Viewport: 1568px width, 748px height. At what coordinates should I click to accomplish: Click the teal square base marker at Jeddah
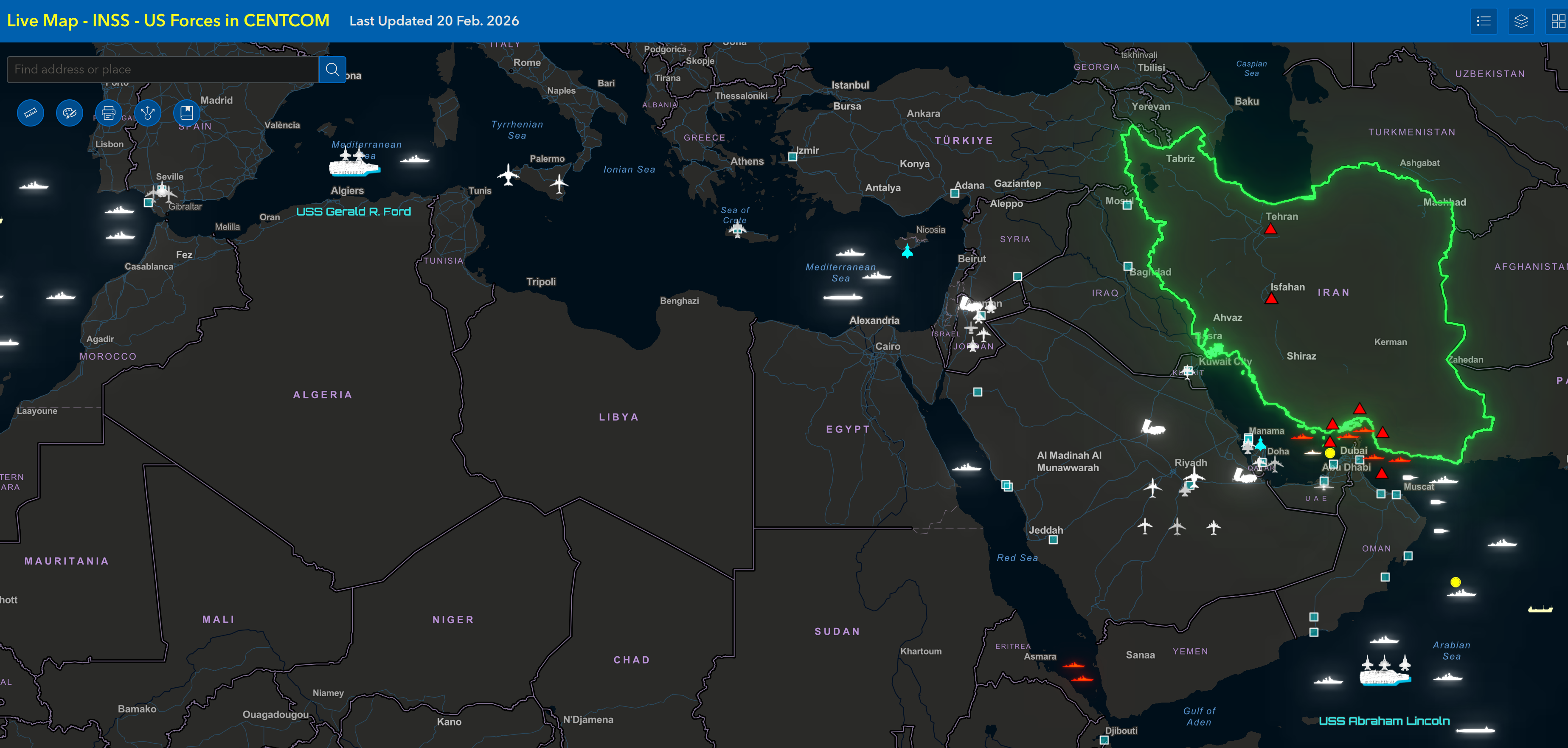coord(1053,540)
